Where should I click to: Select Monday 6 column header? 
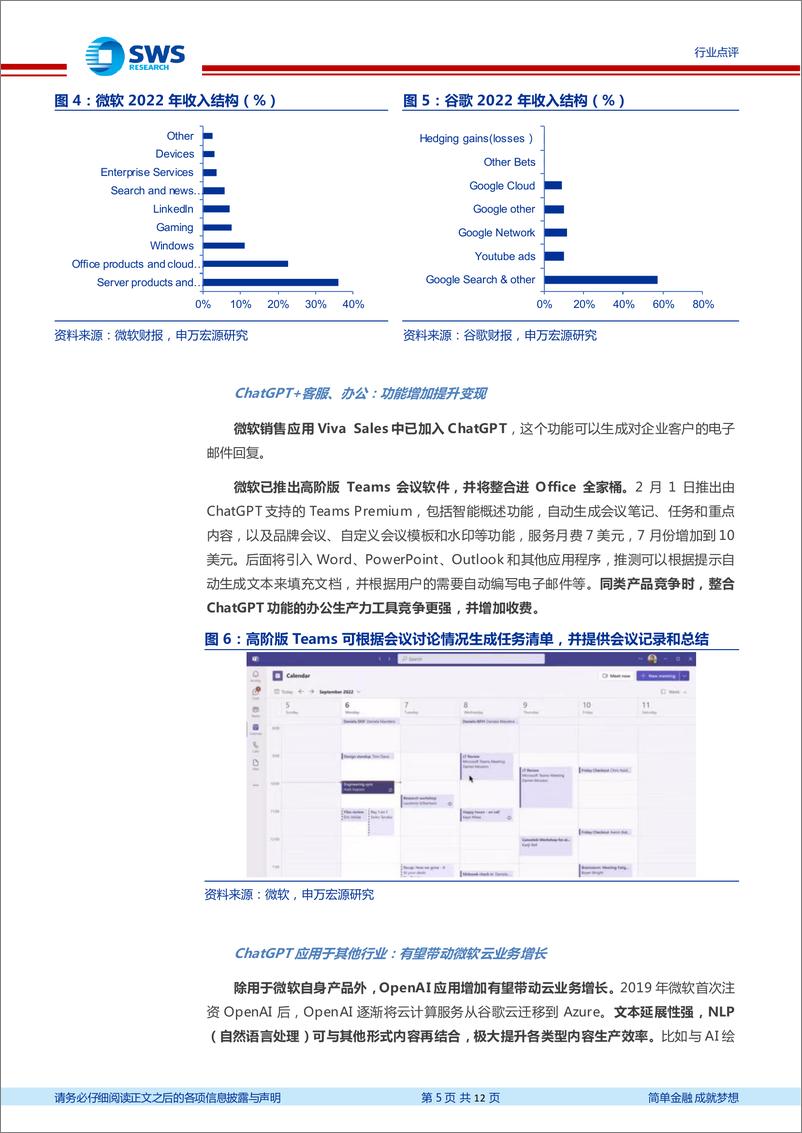point(370,707)
